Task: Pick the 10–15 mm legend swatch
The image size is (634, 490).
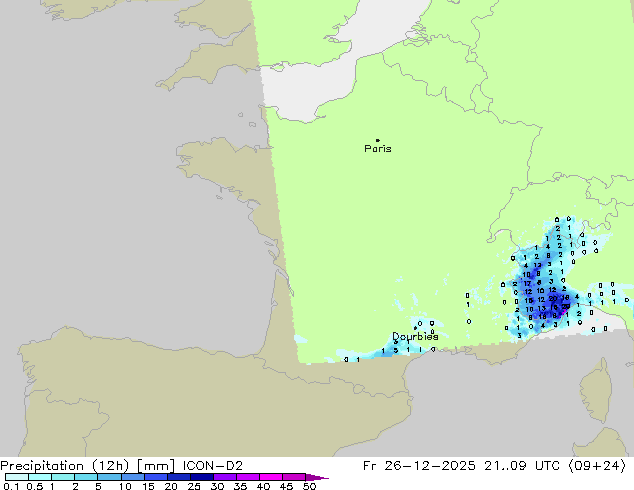Action: [132, 477]
